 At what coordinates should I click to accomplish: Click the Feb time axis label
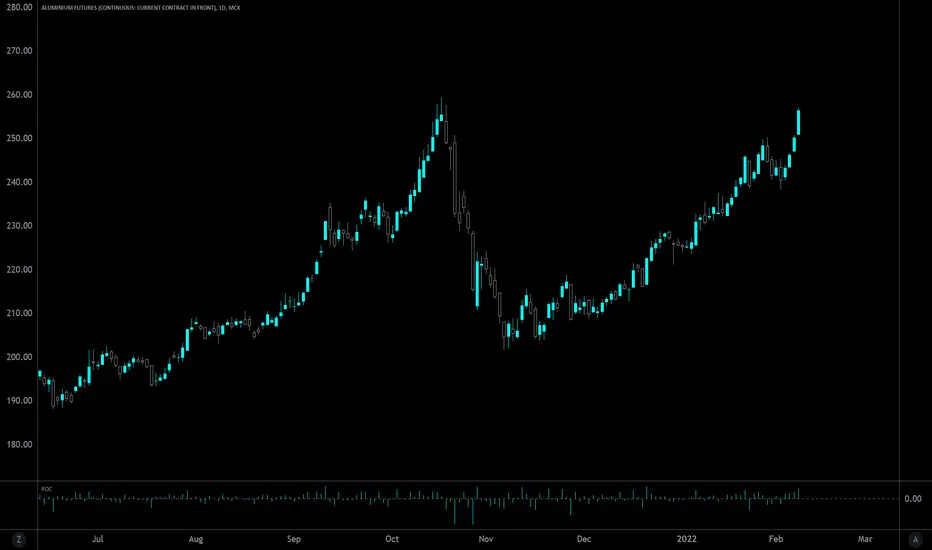(x=776, y=539)
